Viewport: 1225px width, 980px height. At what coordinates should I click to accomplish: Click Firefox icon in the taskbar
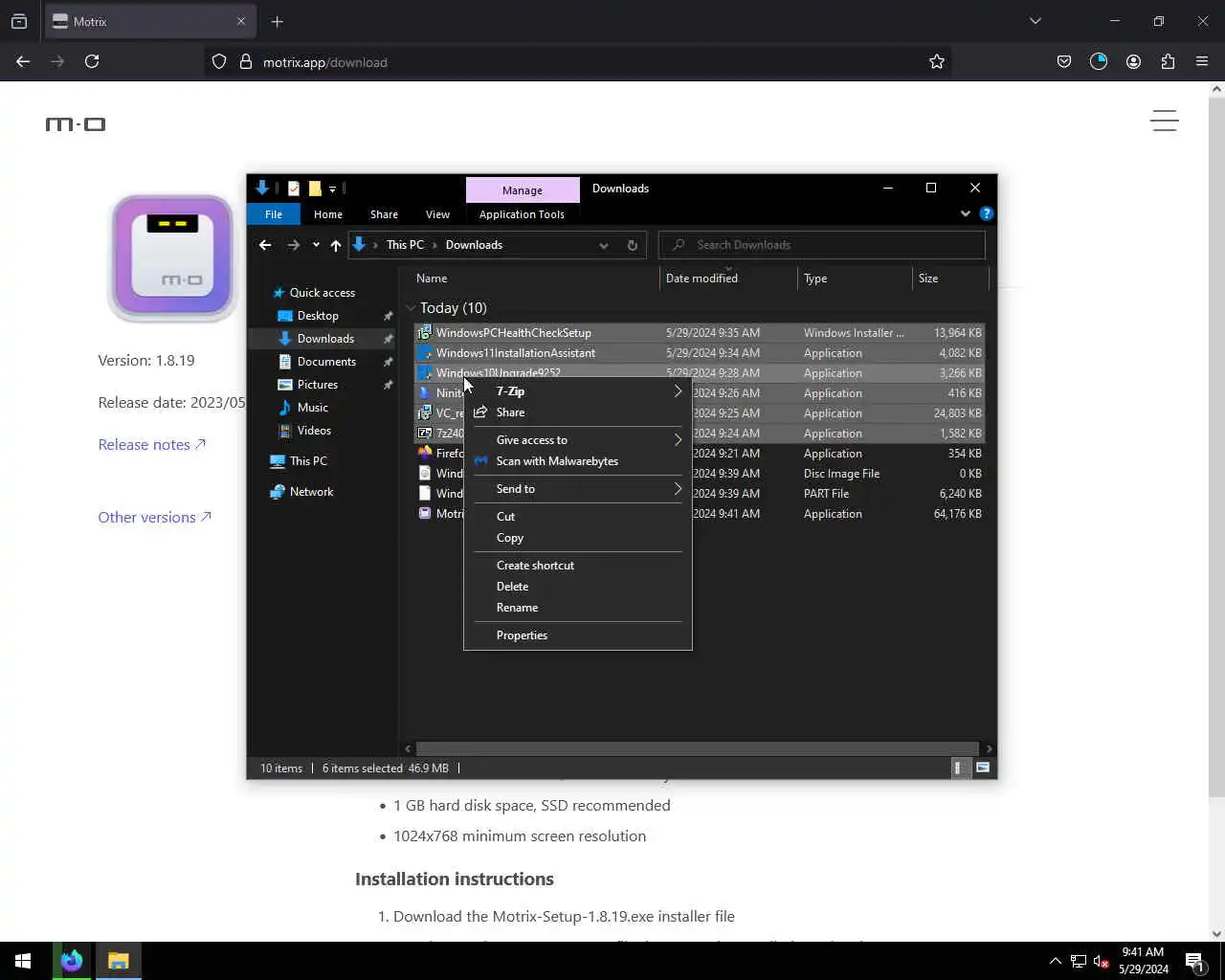[72, 961]
